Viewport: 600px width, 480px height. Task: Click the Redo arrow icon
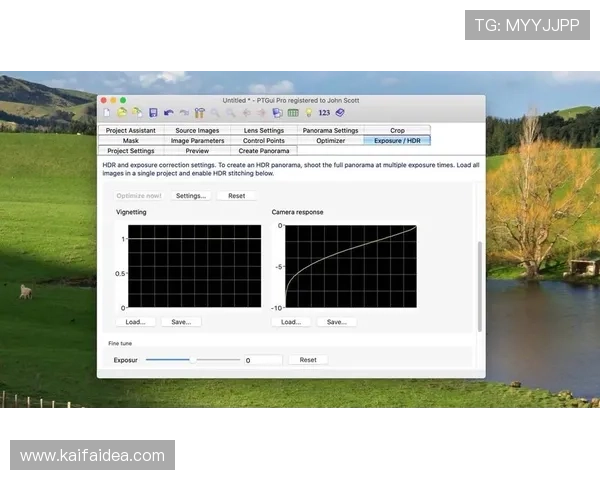pyautogui.click(x=184, y=113)
